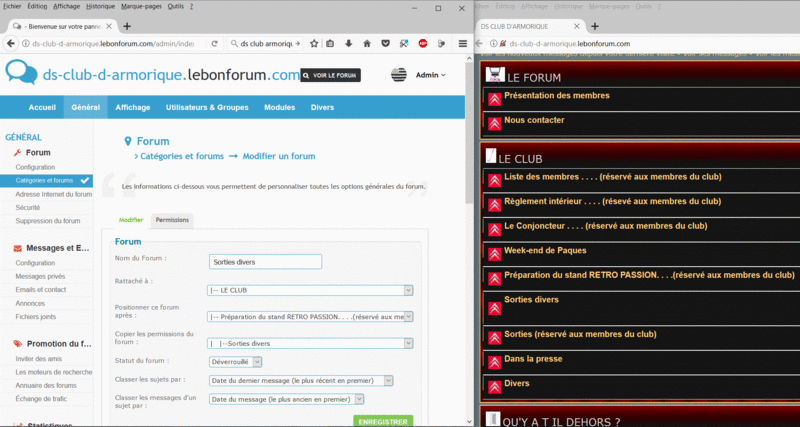Image resolution: width=800 pixels, height=427 pixels.
Task: Bookmark this page with the star icon
Action: click(x=314, y=44)
